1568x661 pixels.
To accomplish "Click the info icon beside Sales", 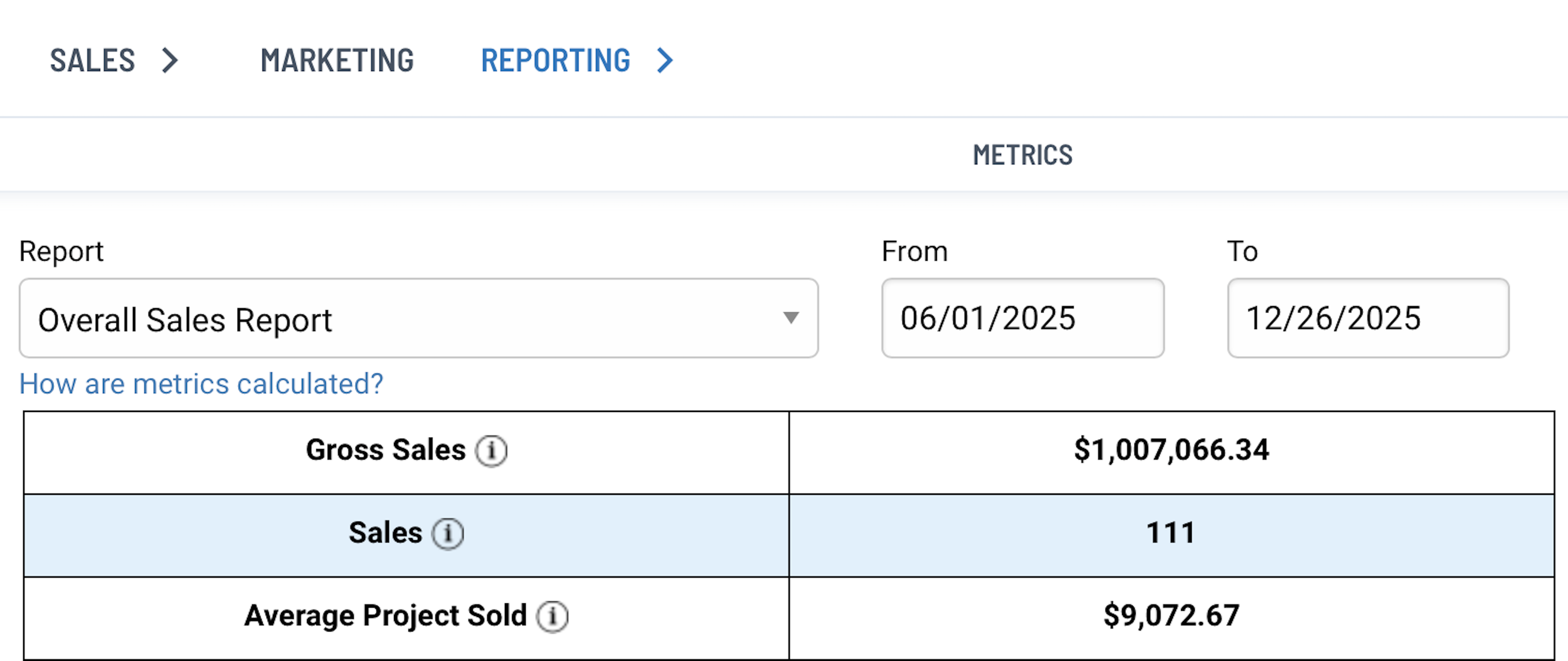I will pyautogui.click(x=448, y=534).
